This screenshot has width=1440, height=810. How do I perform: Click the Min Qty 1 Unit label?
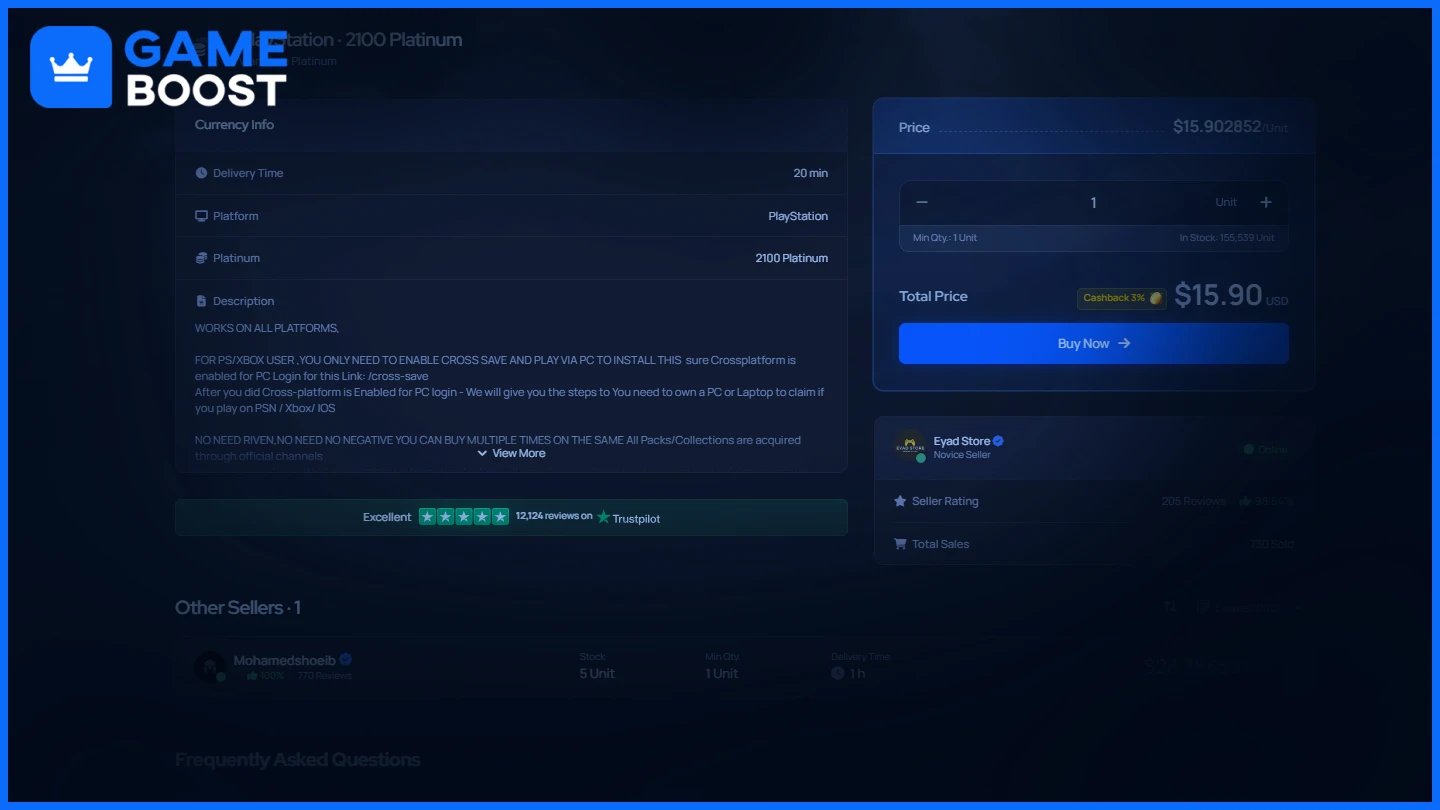(x=945, y=238)
